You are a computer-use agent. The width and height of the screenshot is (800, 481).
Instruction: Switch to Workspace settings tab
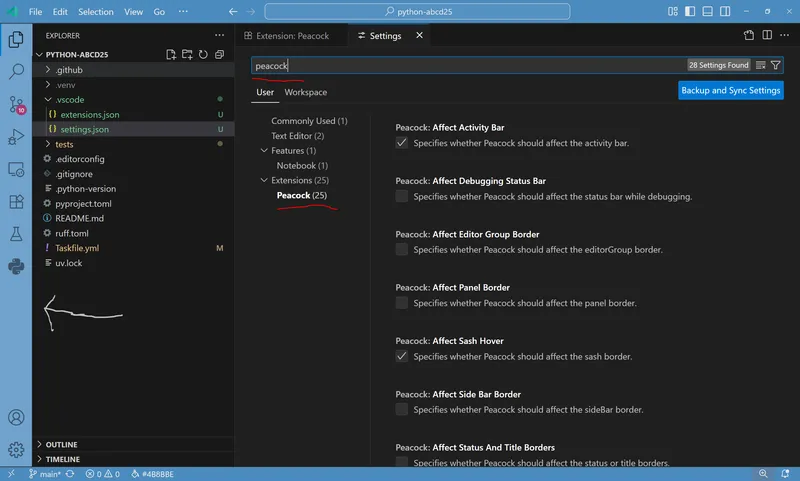[306, 92]
